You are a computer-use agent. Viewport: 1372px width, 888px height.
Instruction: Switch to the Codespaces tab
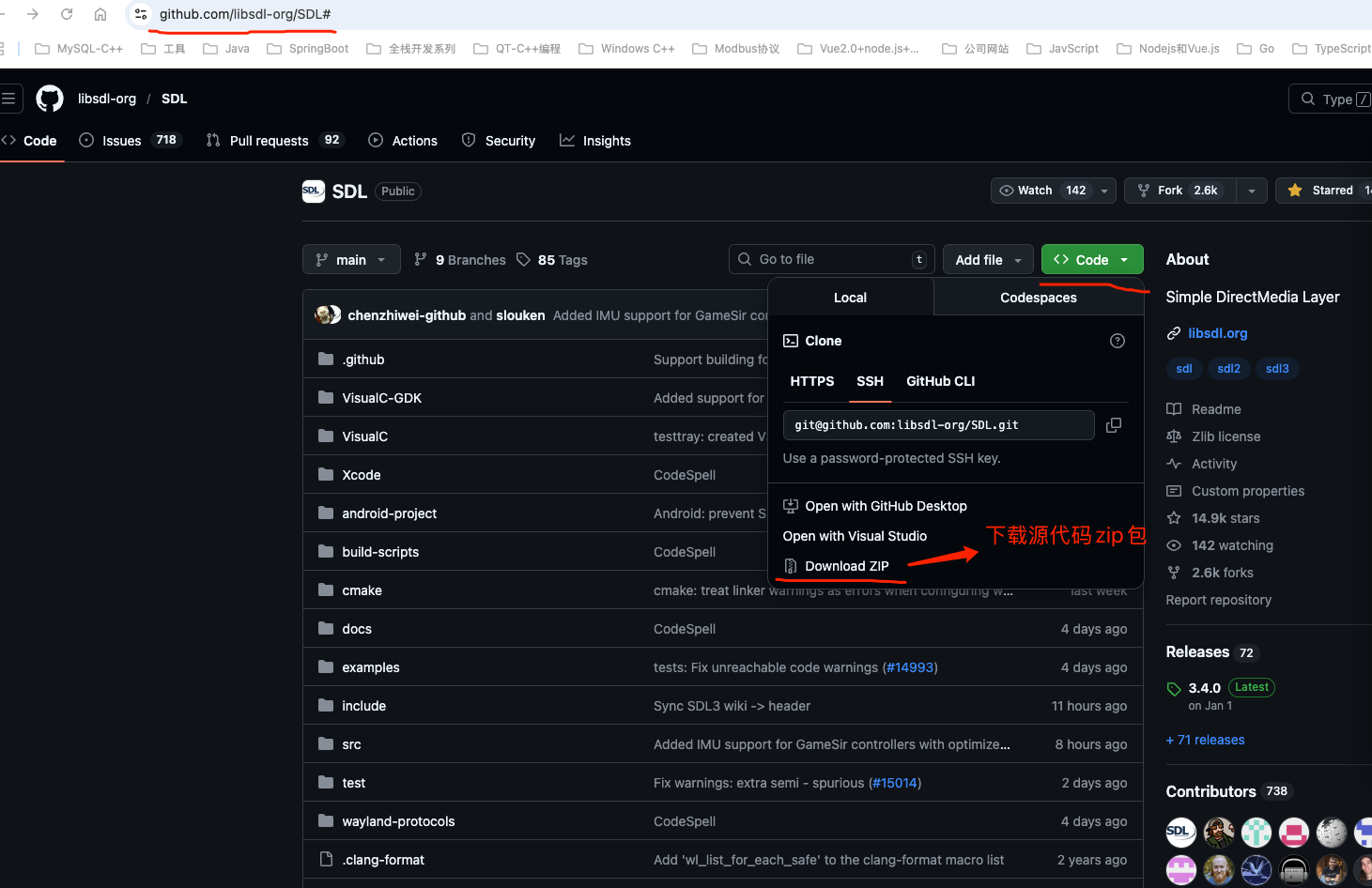[1039, 298]
